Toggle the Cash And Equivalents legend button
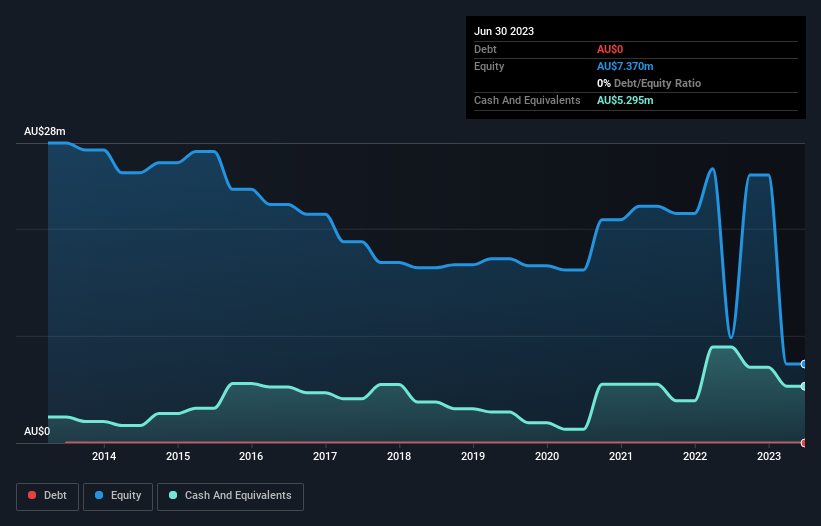Screen dimensions: 821x526 pos(230,496)
